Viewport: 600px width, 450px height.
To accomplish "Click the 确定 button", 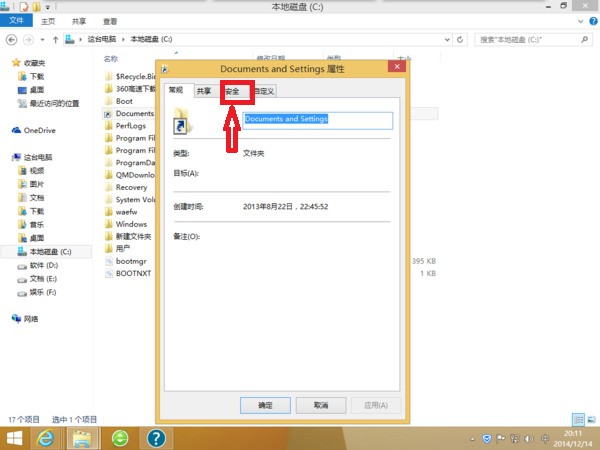I will pos(265,405).
